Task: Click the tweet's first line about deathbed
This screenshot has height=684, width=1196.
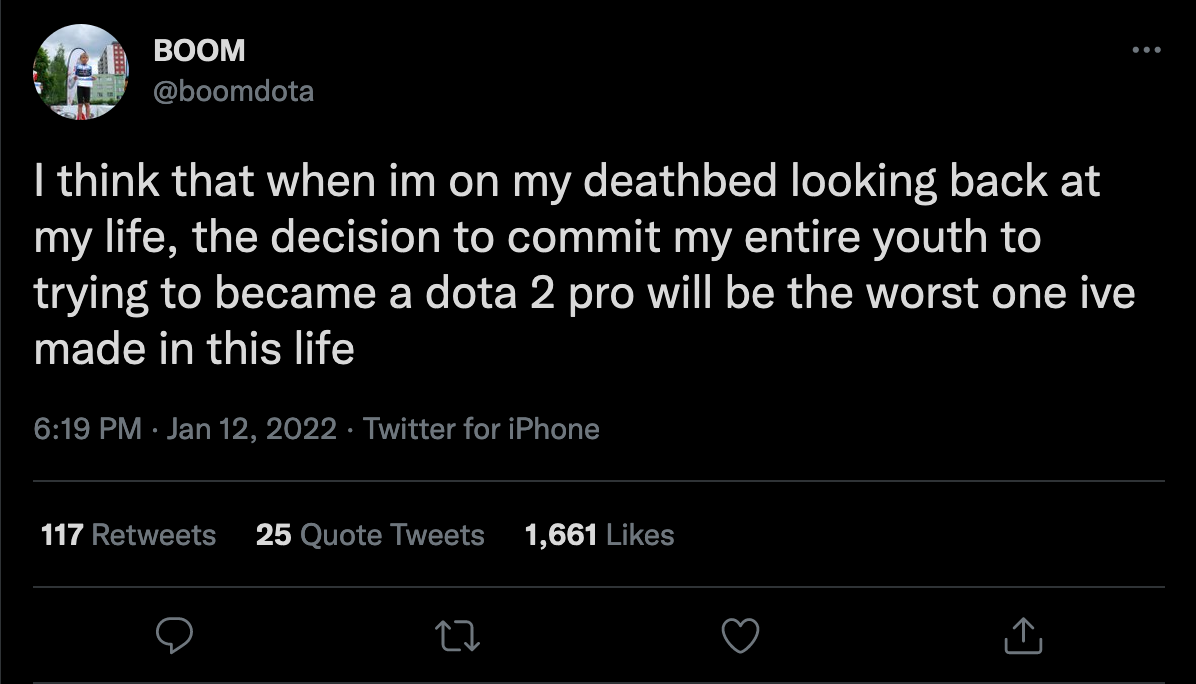Action: (x=567, y=181)
